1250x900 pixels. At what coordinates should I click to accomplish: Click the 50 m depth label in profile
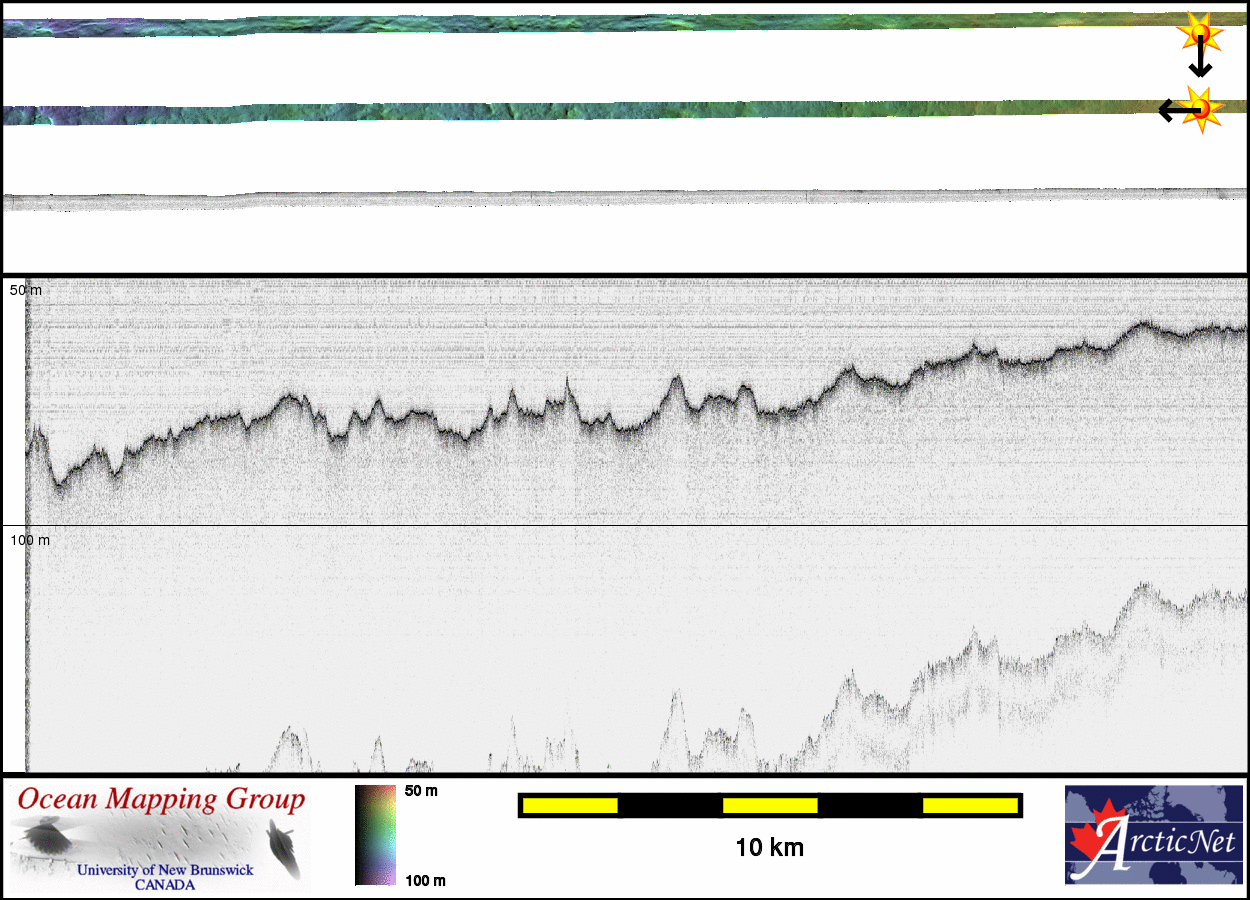point(26,290)
